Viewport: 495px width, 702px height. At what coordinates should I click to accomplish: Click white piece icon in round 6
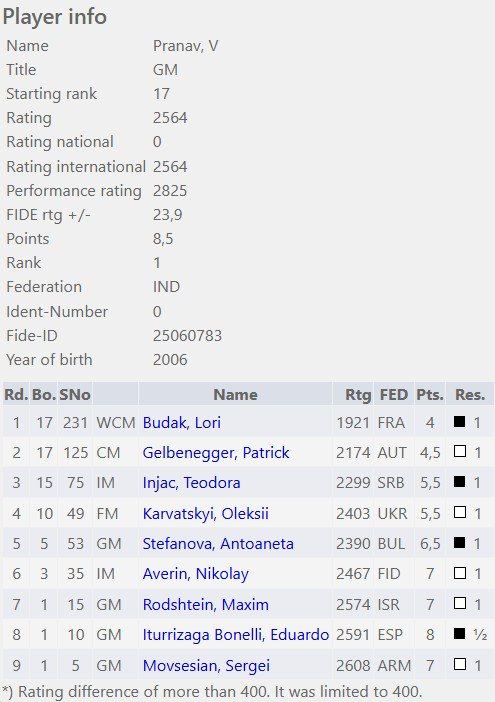click(460, 573)
